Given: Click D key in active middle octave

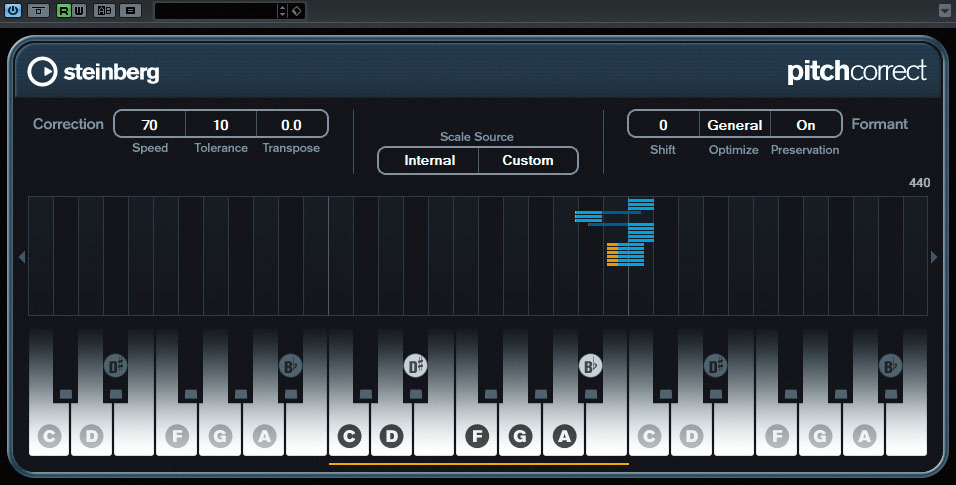Looking at the screenshot, I should [x=391, y=436].
